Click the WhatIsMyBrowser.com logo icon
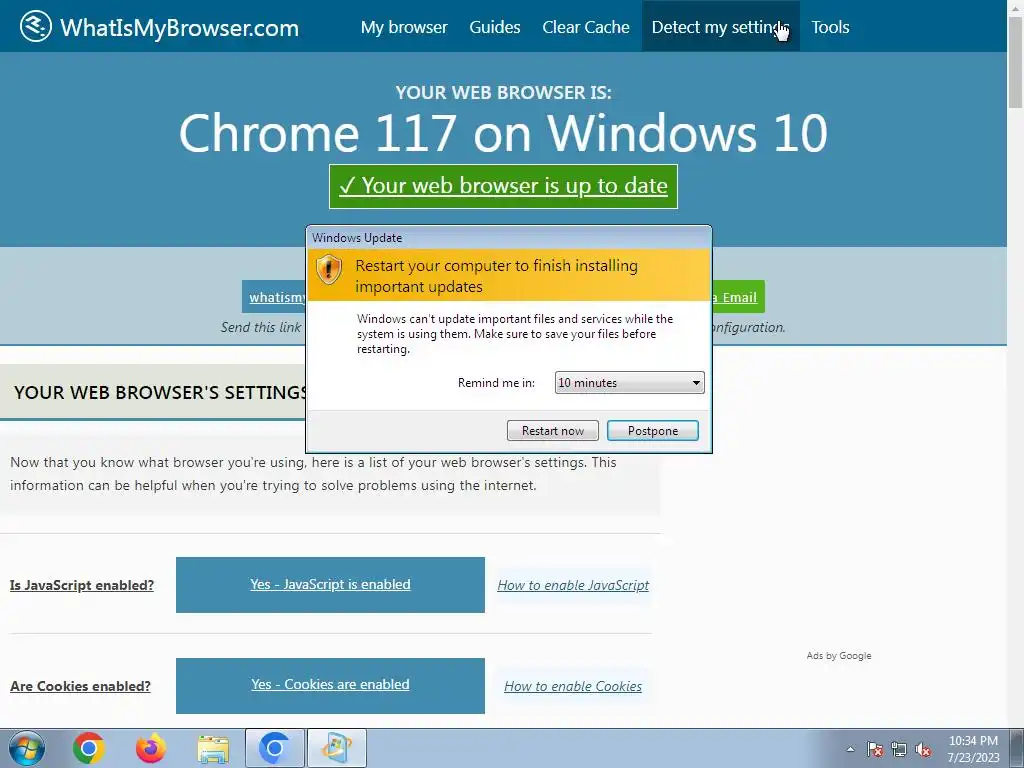 tap(35, 27)
